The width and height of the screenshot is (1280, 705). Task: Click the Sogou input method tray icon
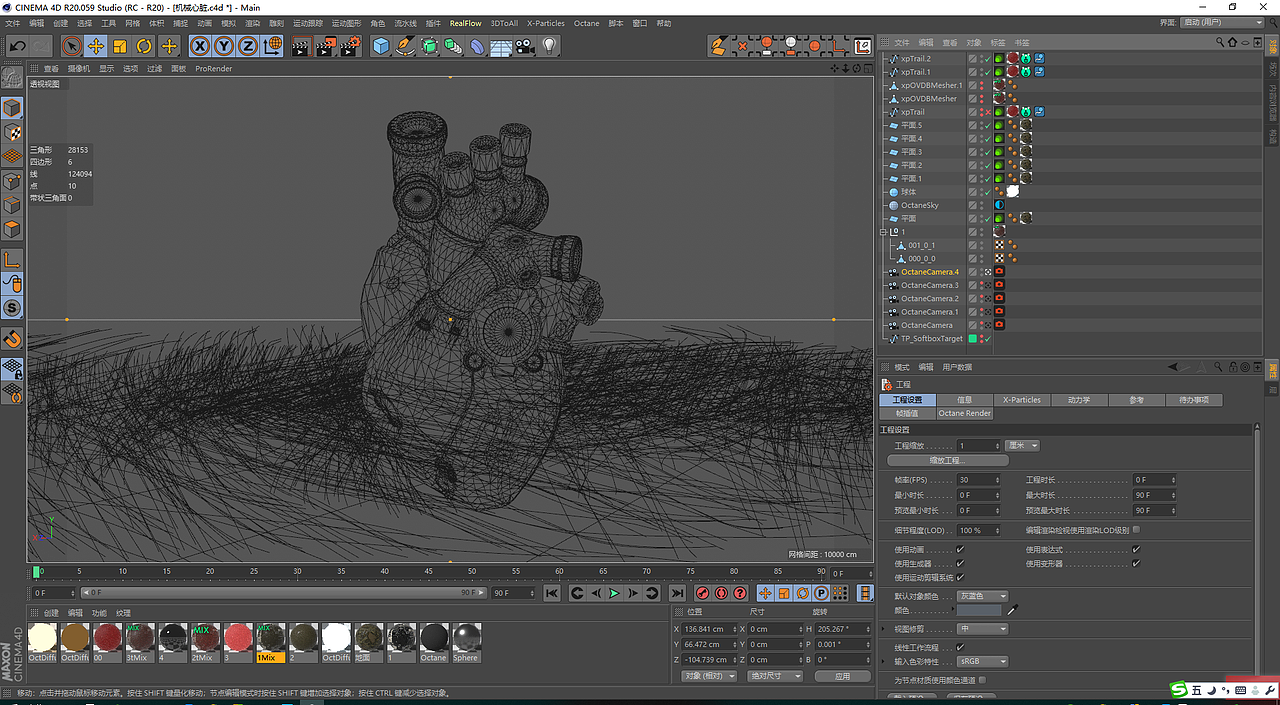coord(1179,690)
